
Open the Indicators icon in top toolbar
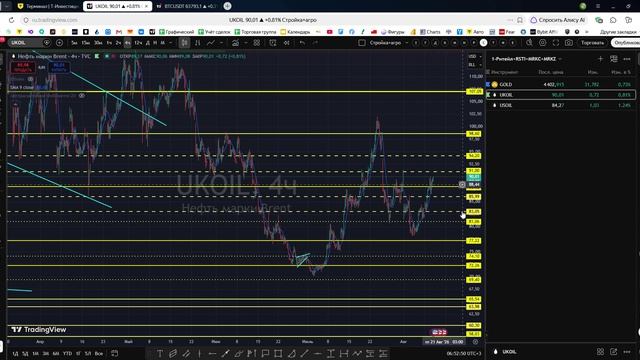pyautogui.click(x=236, y=42)
